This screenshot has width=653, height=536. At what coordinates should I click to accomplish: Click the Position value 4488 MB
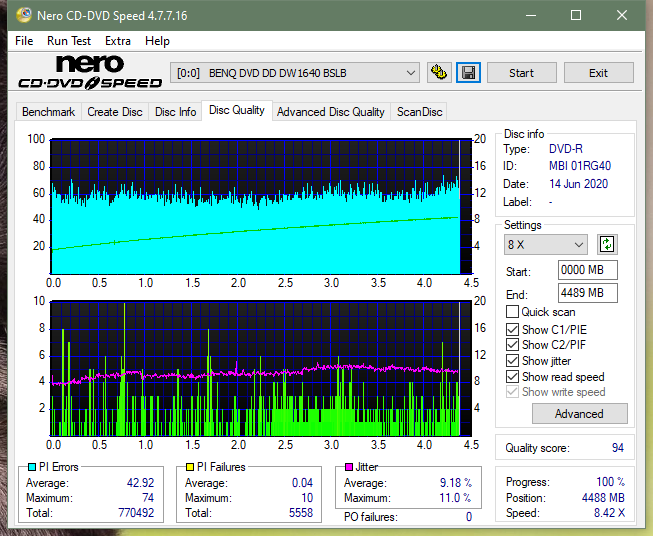click(603, 498)
